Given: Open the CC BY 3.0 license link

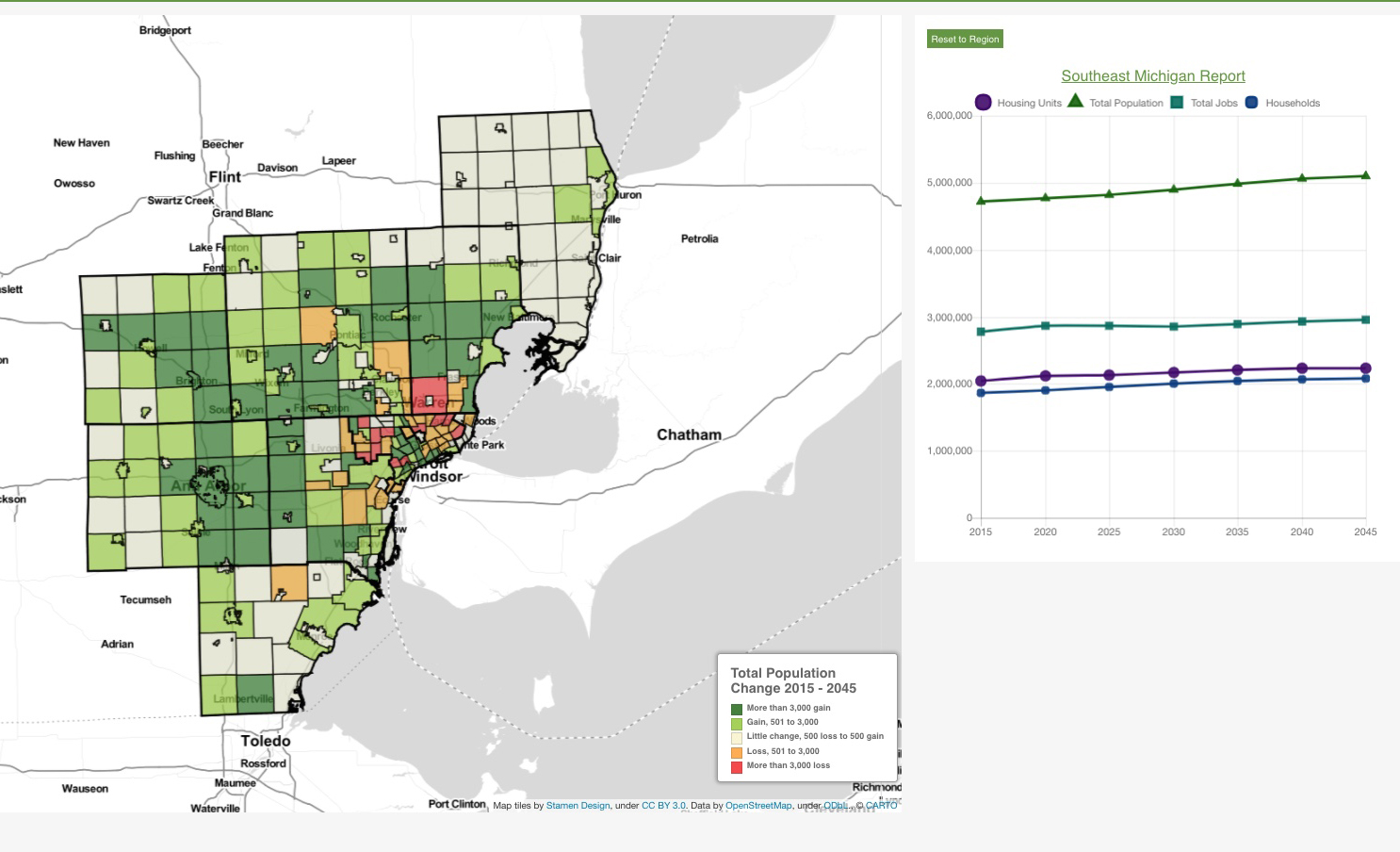Looking at the screenshot, I should [x=663, y=806].
